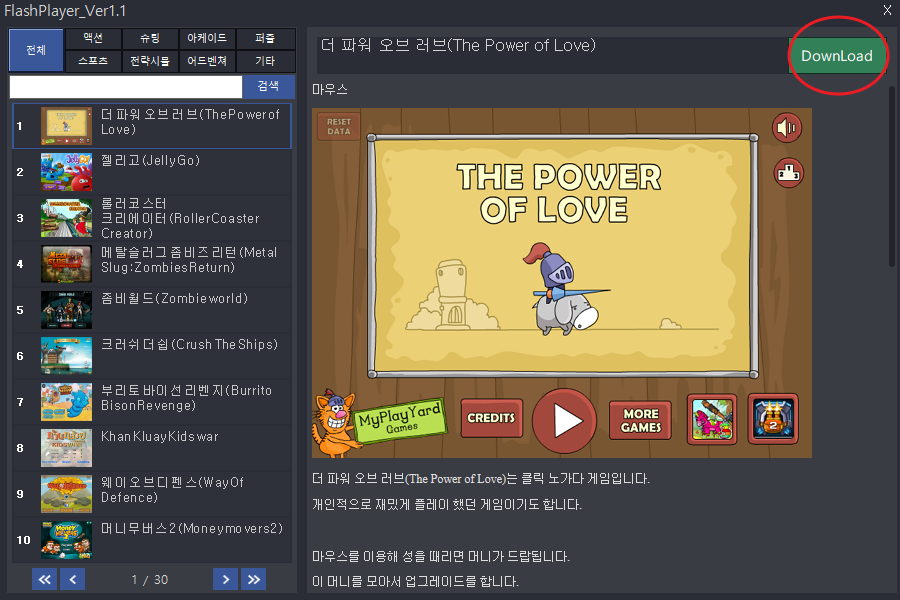Select the 액션 category tab
Screen dimensions: 900x600
[93, 38]
